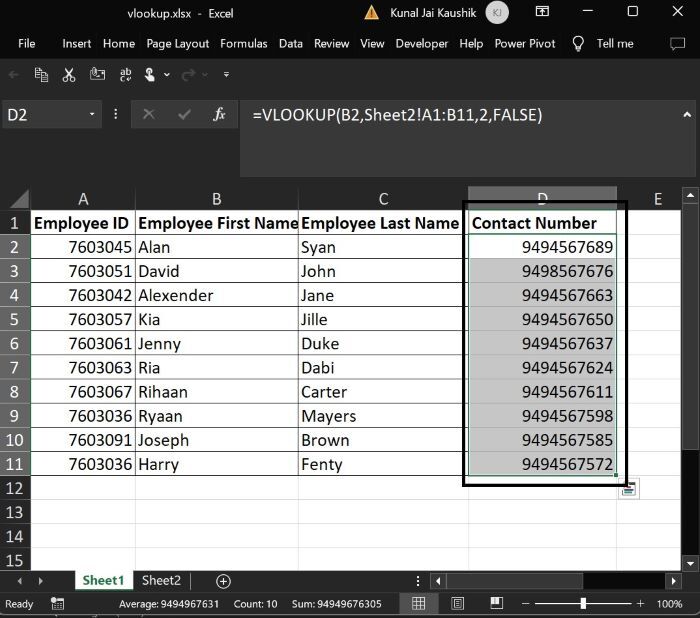The height and width of the screenshot is (618, 700).
Task: Click the Name Box showing D2
Action: click(45, 115)
